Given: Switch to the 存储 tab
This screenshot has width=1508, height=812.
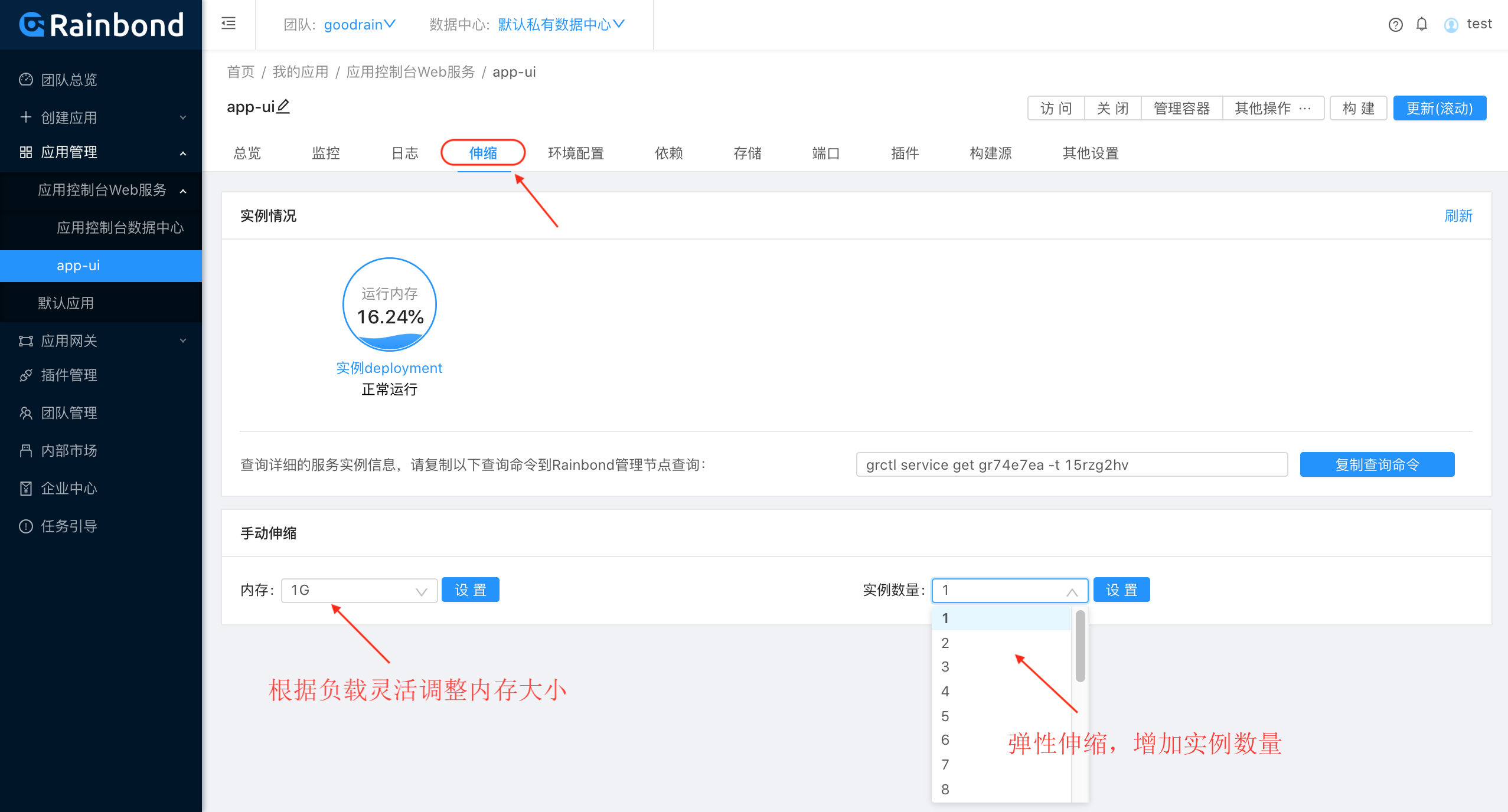Looking at the screenshot, I should tap(748, 153).
